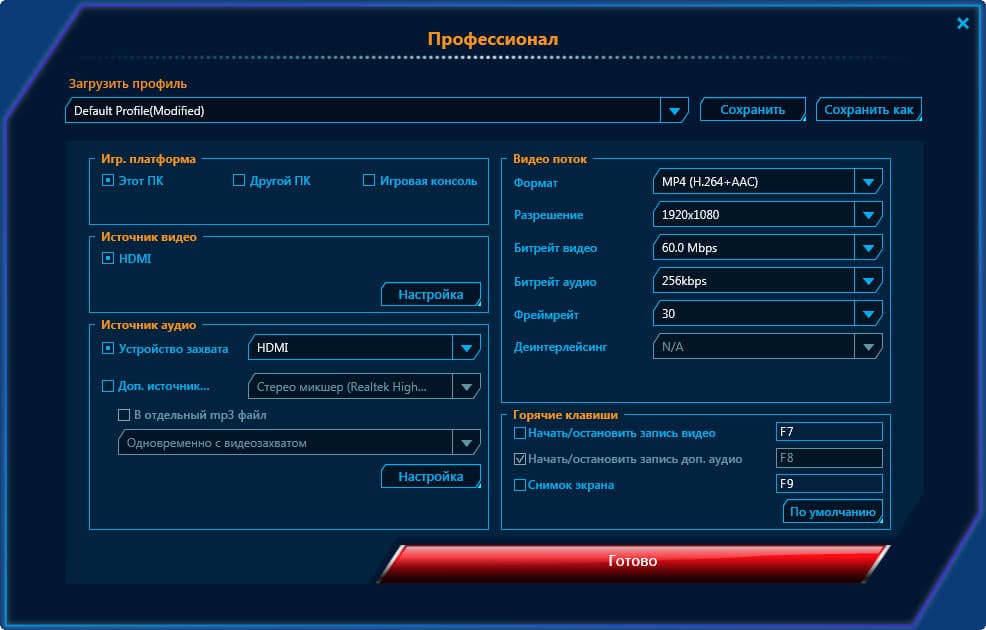Reset hotkeys with По умолчанию button
This screenshot has height=630, width=986.
pos(833,512)
